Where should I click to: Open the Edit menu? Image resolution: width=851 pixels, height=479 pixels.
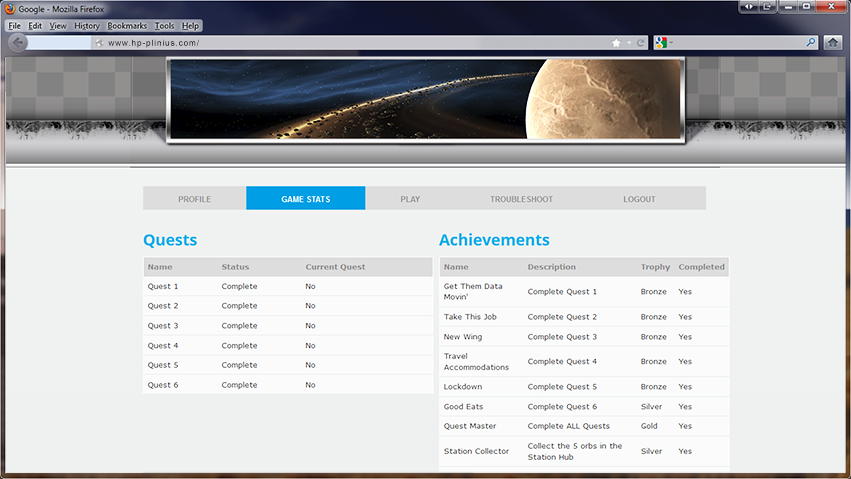35,25
